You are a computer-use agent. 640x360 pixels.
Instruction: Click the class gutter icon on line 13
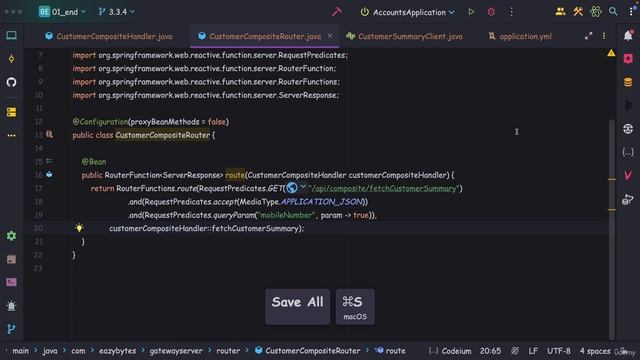(x=49, y=134)
